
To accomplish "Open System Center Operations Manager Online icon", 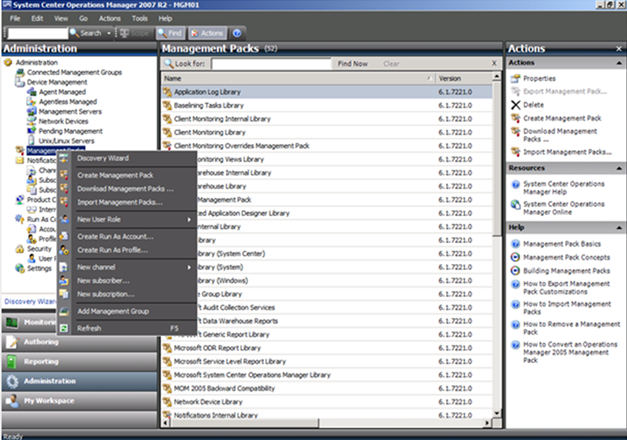I will click(516, 204).
